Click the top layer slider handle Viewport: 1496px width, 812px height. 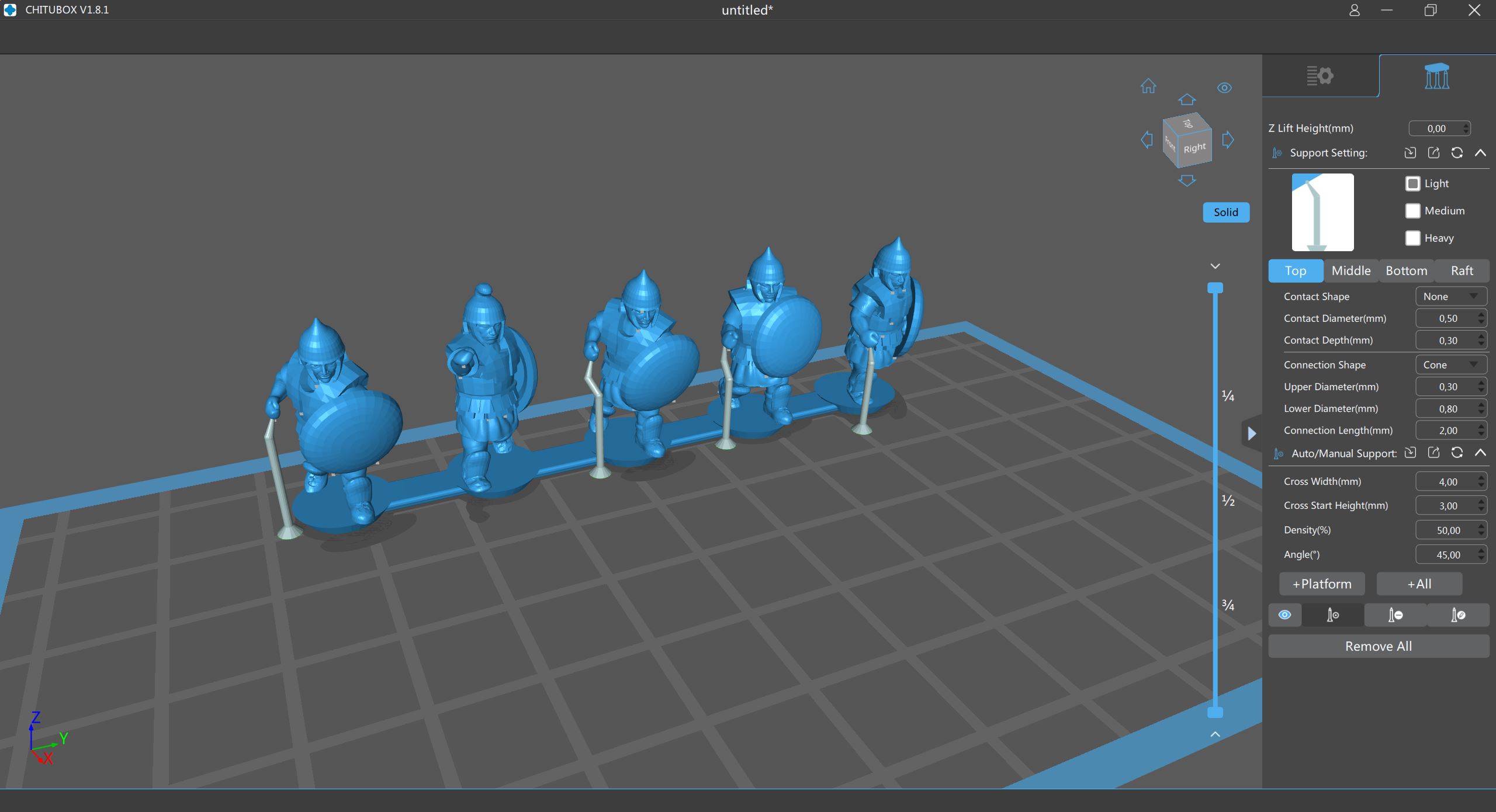(x=1215, y=288)
